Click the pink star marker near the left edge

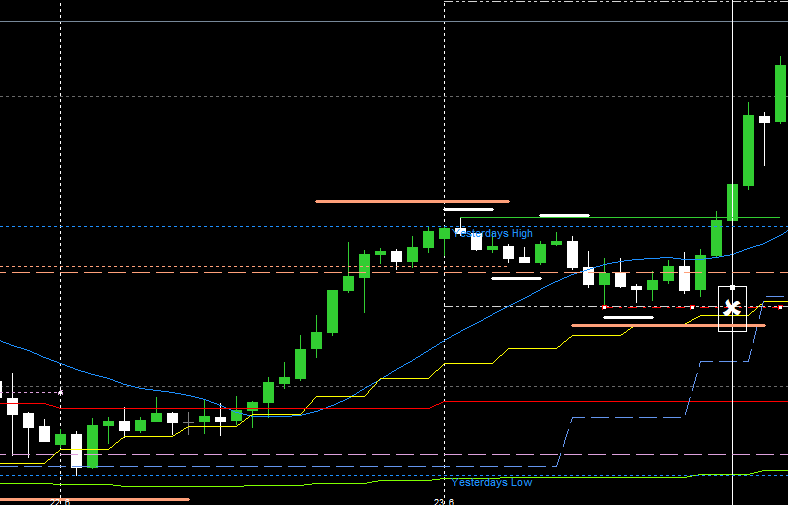point(60,392)
